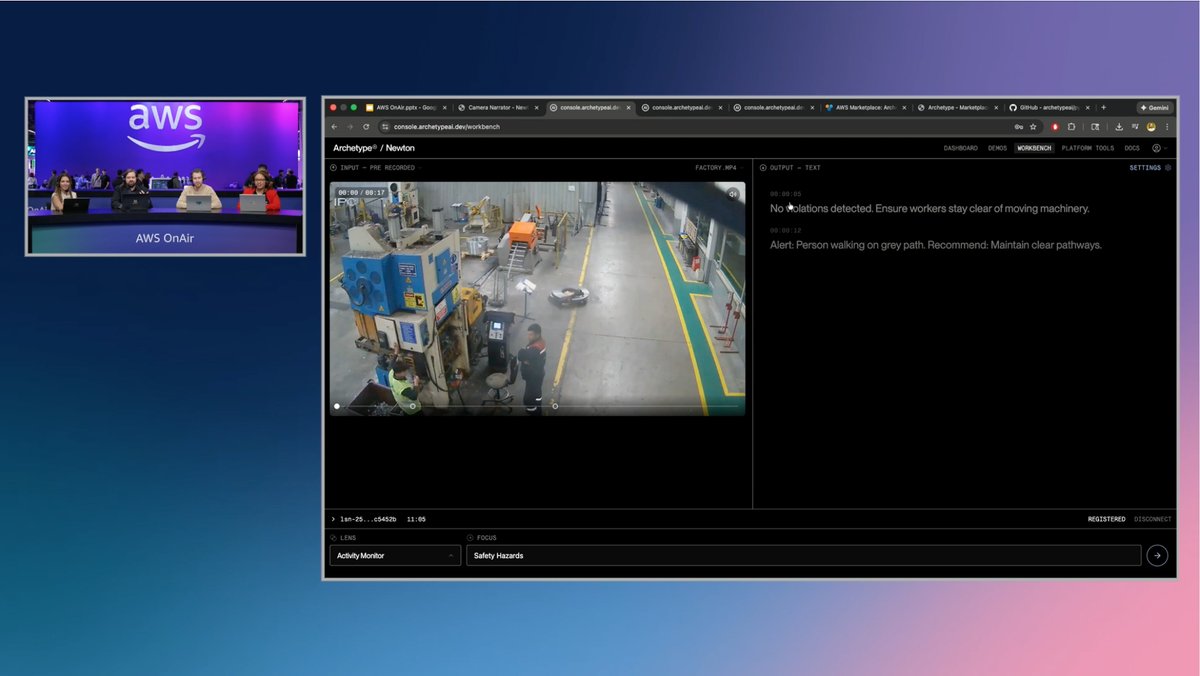Expand the session lsn-25...c5452b chevron
The image size is (1200, 676).
pyautogui.click(x=333, y=519)
